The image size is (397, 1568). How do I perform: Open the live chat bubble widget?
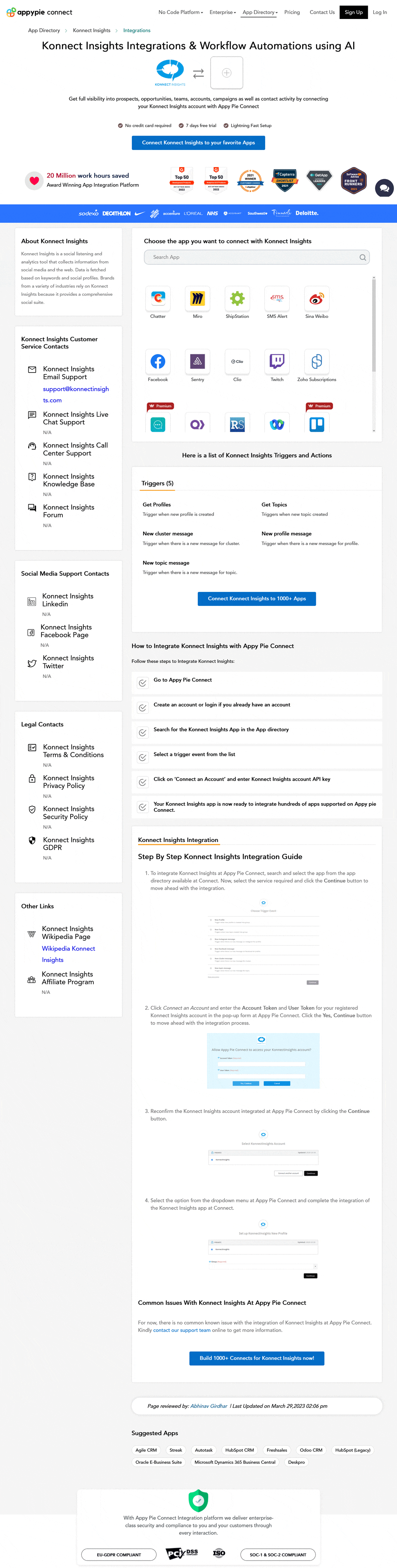pos(384,188)
